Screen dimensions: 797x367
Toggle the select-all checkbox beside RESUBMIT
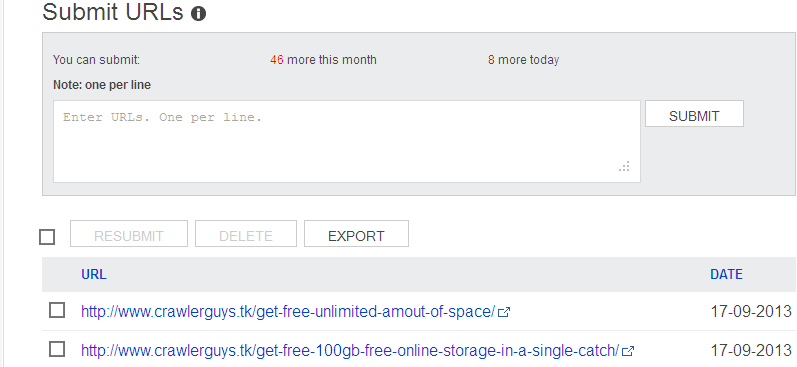click(47, 237)
